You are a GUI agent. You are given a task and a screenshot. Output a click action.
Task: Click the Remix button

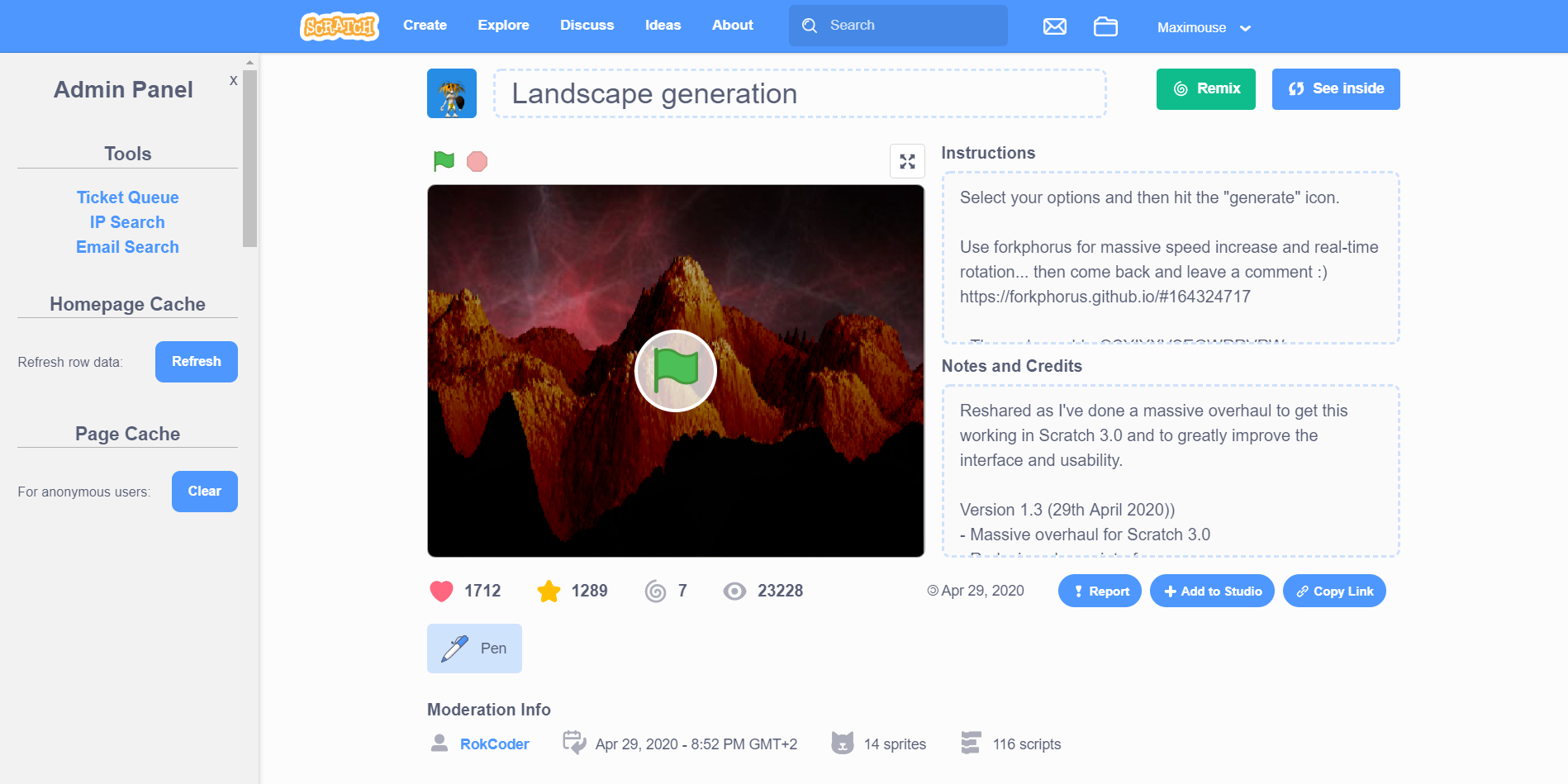(x=1205, y=89)
